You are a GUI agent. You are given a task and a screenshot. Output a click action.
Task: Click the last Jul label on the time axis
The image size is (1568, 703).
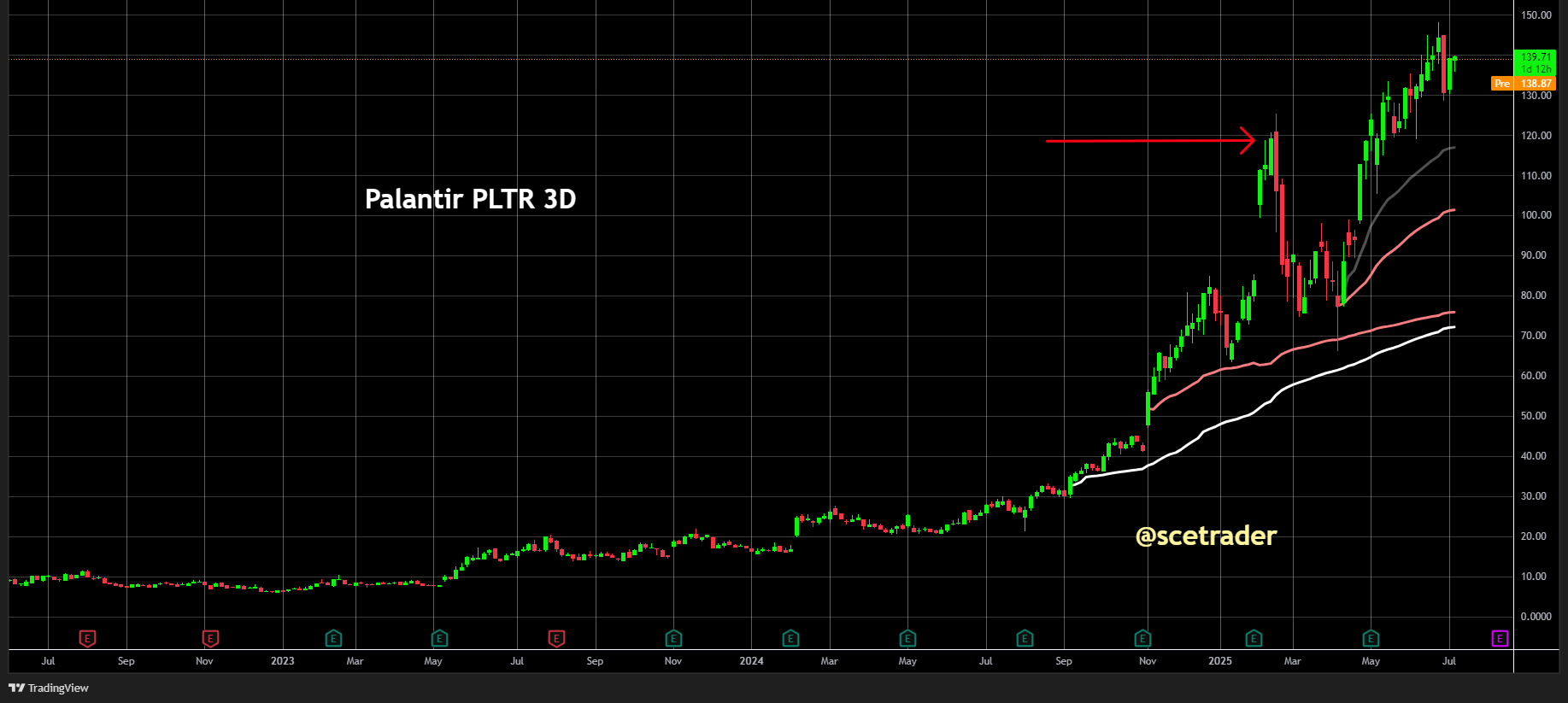(x=1449, y=661)
